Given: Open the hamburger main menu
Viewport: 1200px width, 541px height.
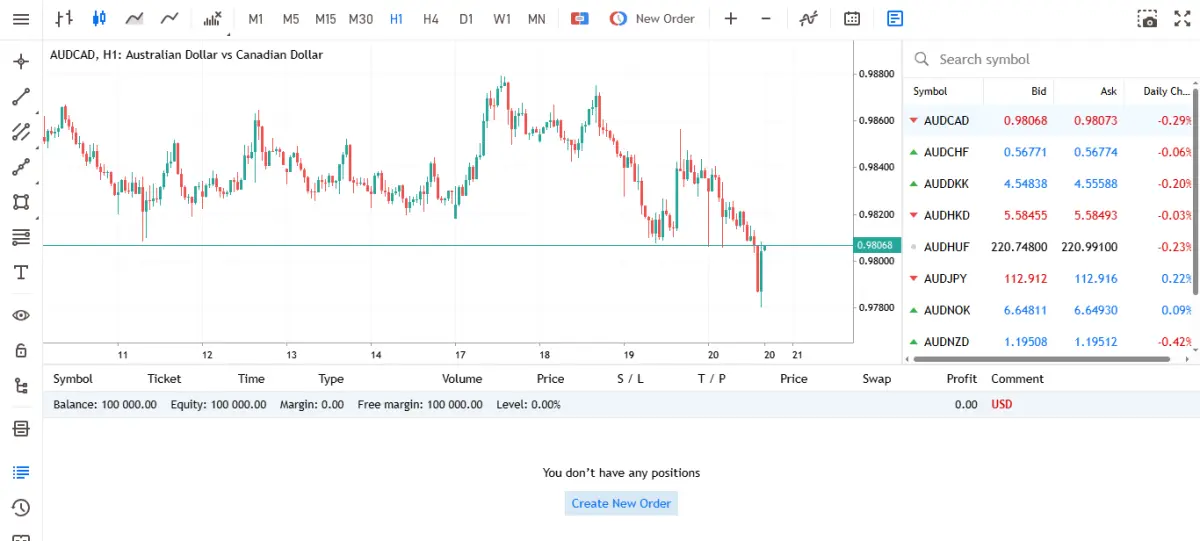Looking at the screenshot, I should pyautogui.click(x=20, y=18).
